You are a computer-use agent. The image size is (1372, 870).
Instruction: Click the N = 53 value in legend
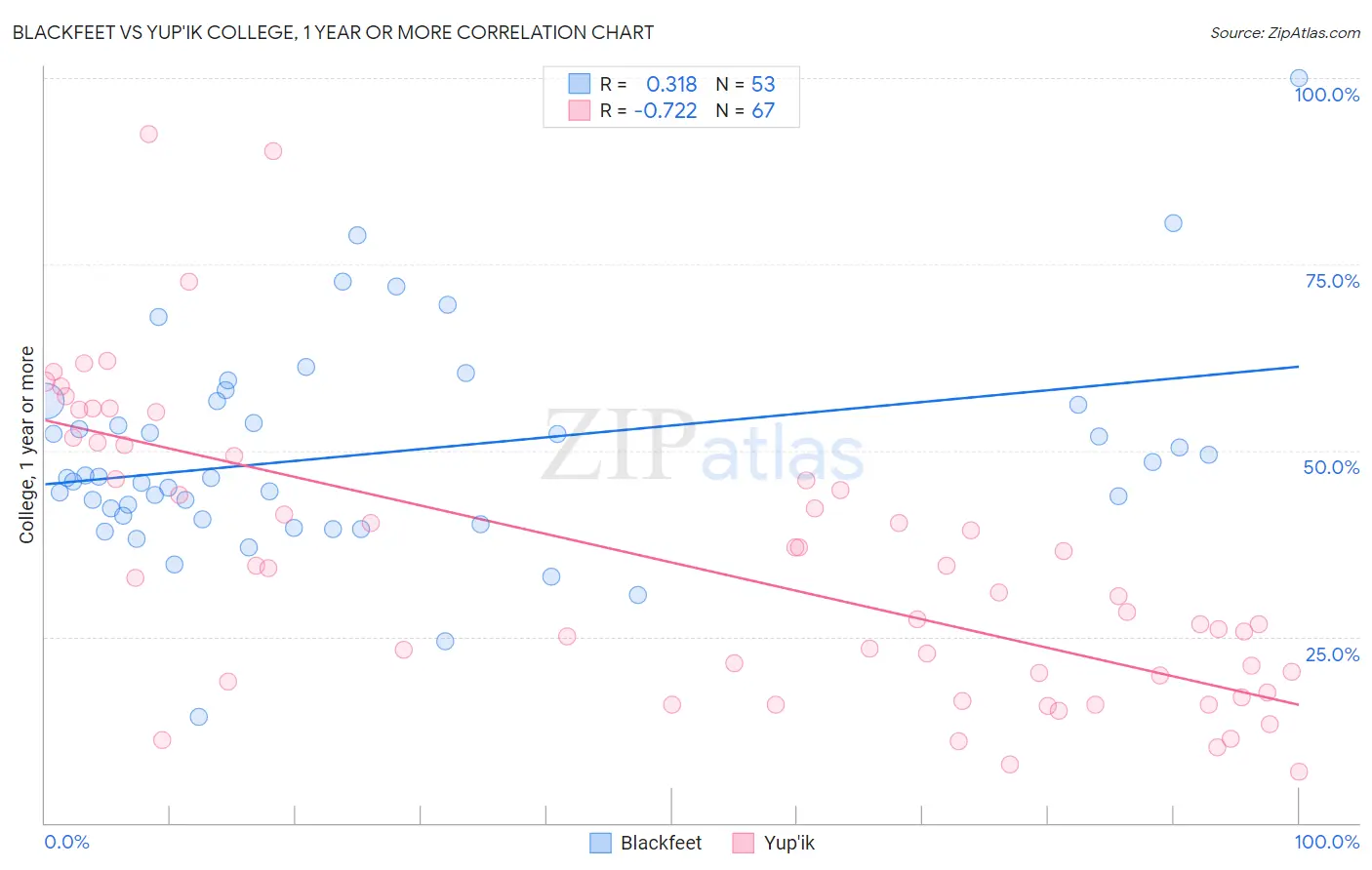(746, 84)
